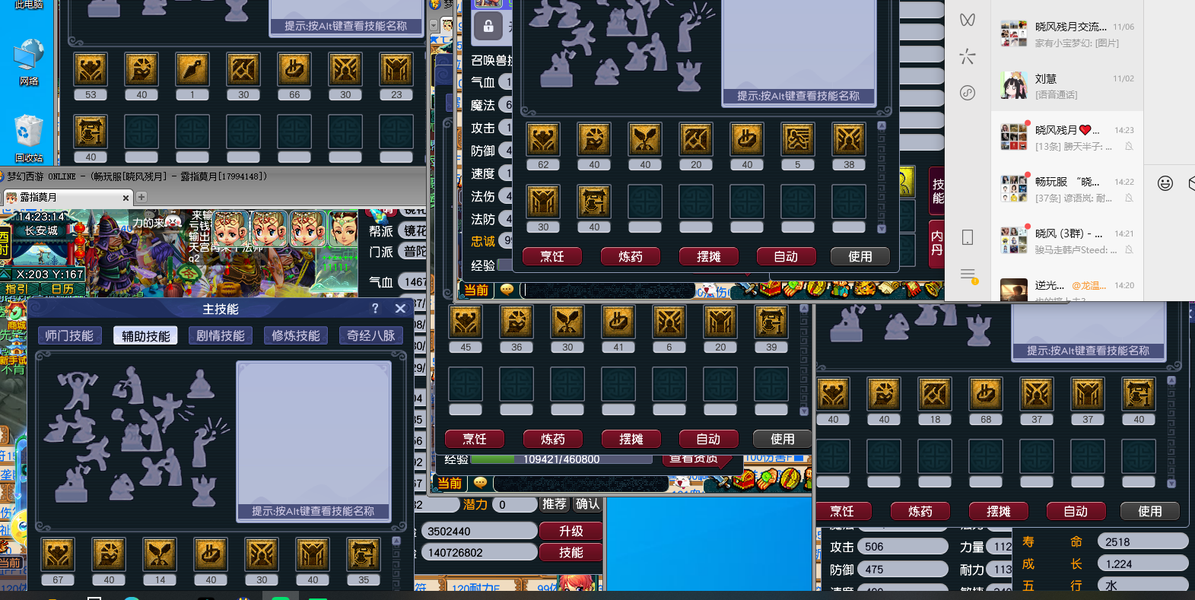Select the level 68 skill icon

coord(985,394)
